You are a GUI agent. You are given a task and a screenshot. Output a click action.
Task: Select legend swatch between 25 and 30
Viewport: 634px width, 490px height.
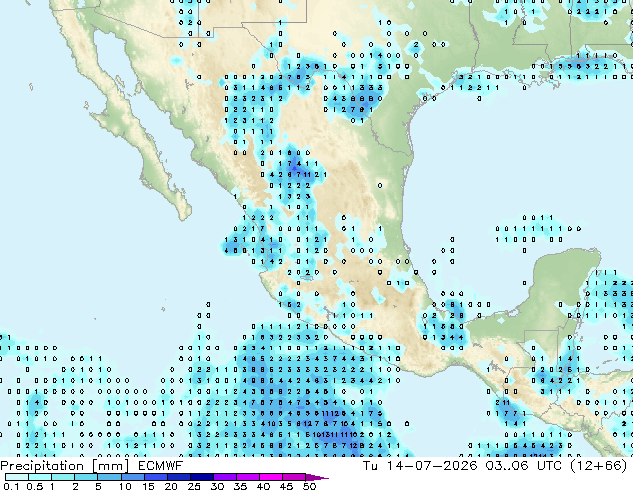pyautogui.click(x=201, y=477)
